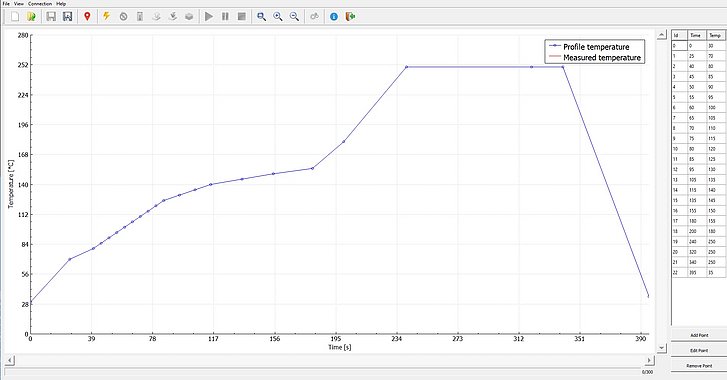This screenshot has width=727, height=380.
Task: Pause the running profile
Action: 225,17
